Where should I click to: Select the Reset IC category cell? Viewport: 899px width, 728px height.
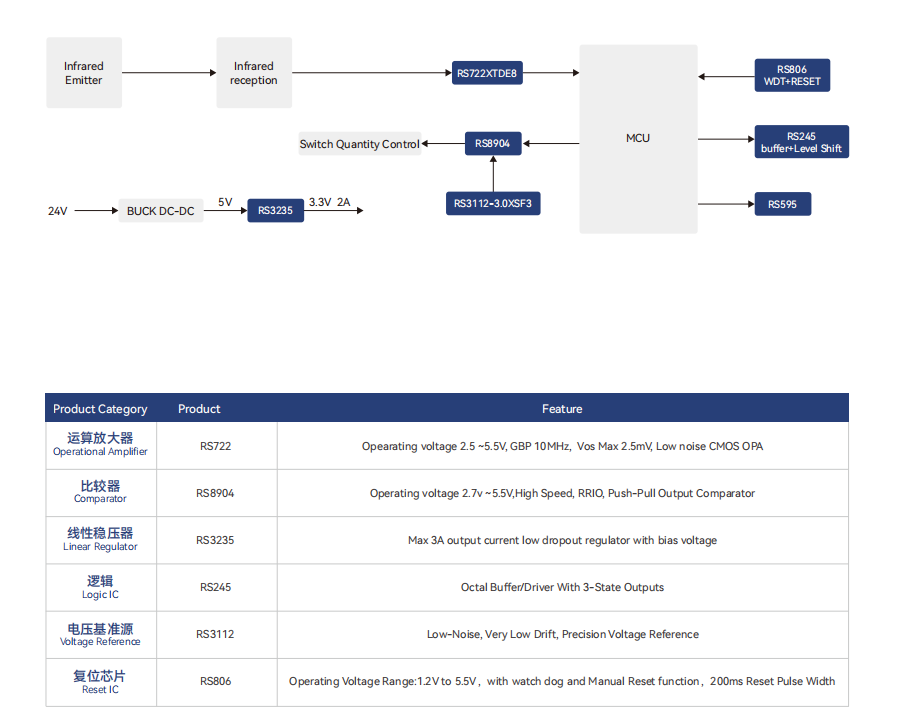100,682
